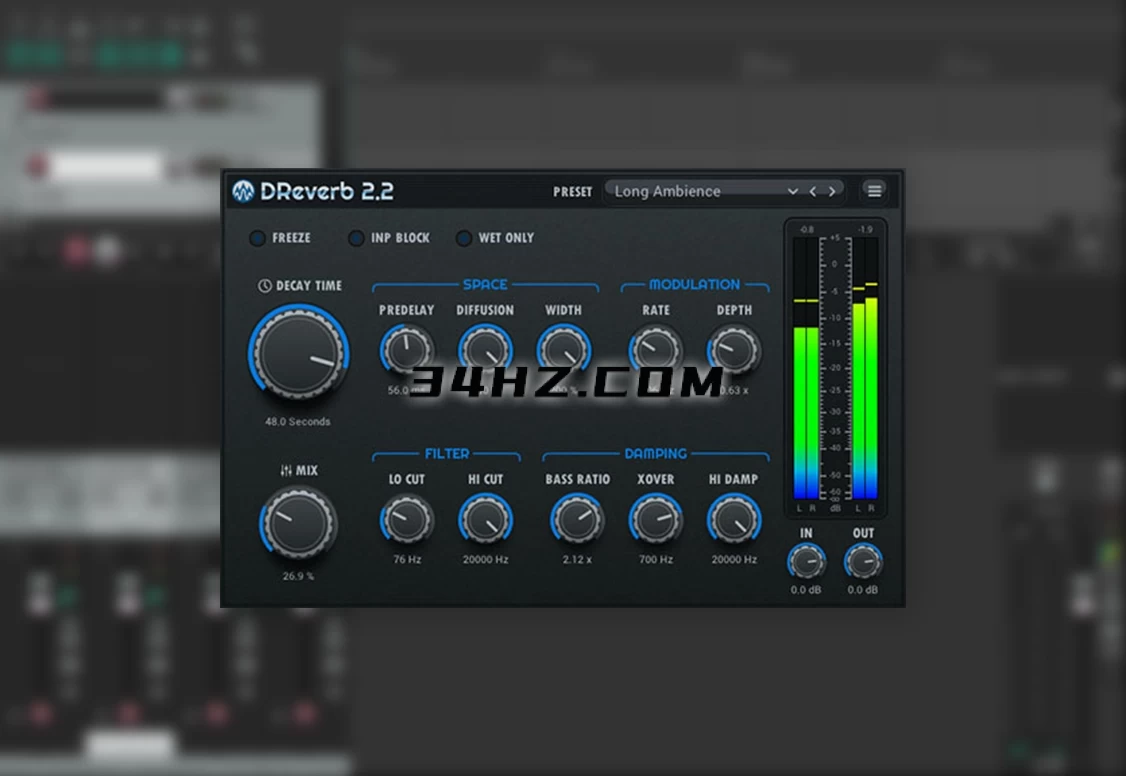Click the OUT gain knob

(863, 562)
